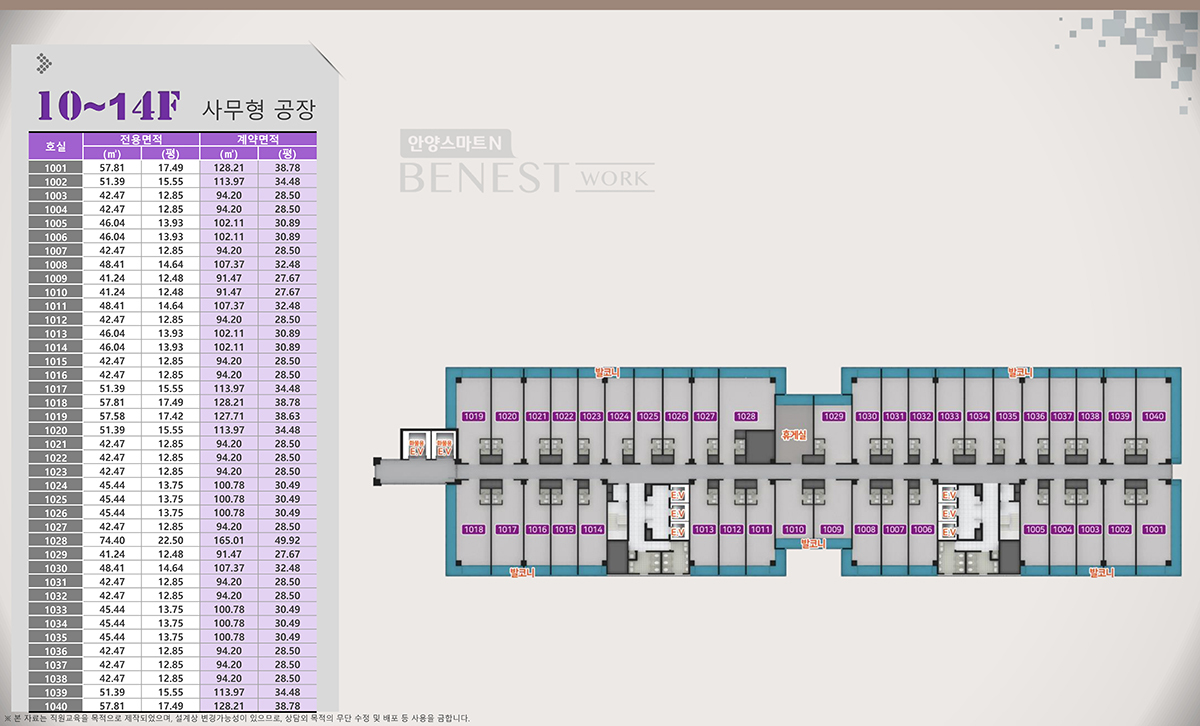Click the 전용면적 column header

[x=141, y=139]
